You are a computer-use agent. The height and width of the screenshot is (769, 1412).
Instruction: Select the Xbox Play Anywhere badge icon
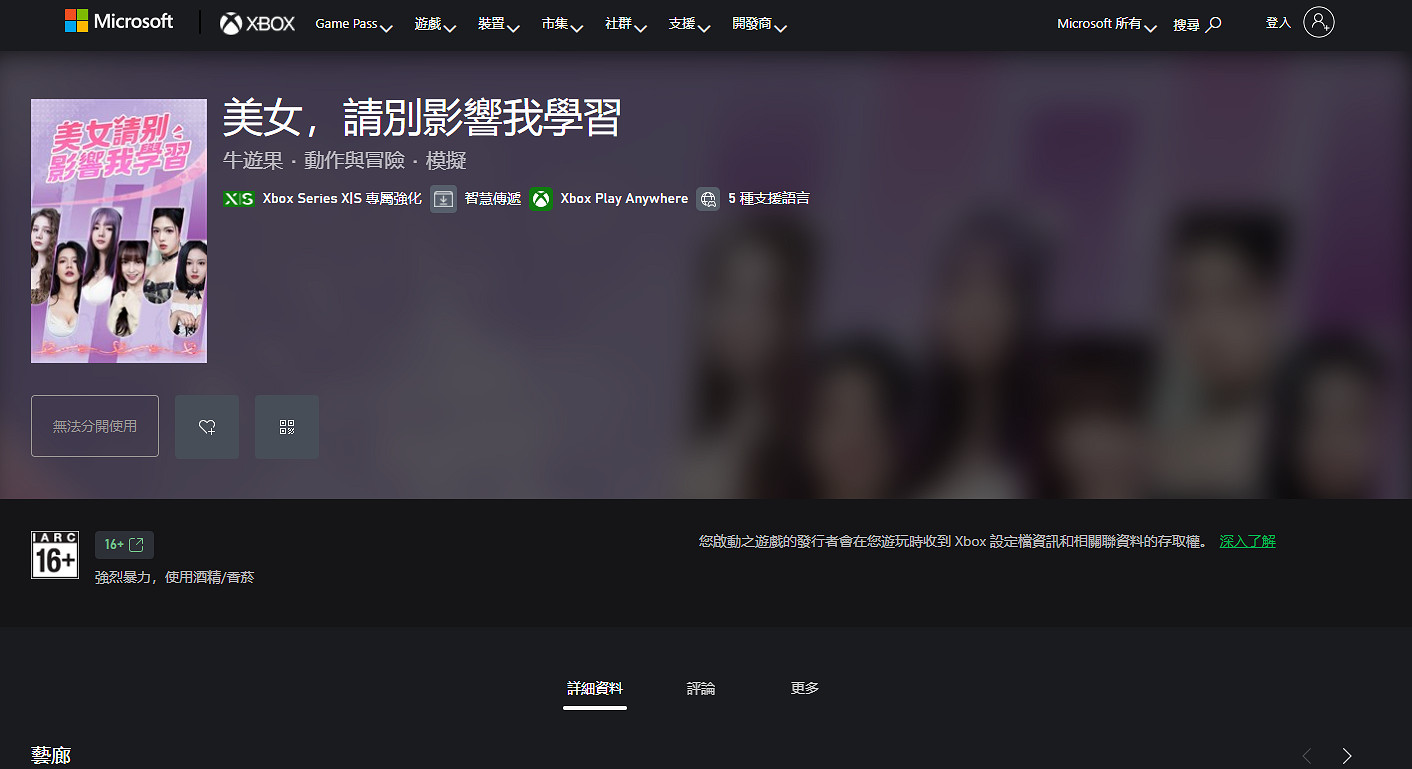541,199
